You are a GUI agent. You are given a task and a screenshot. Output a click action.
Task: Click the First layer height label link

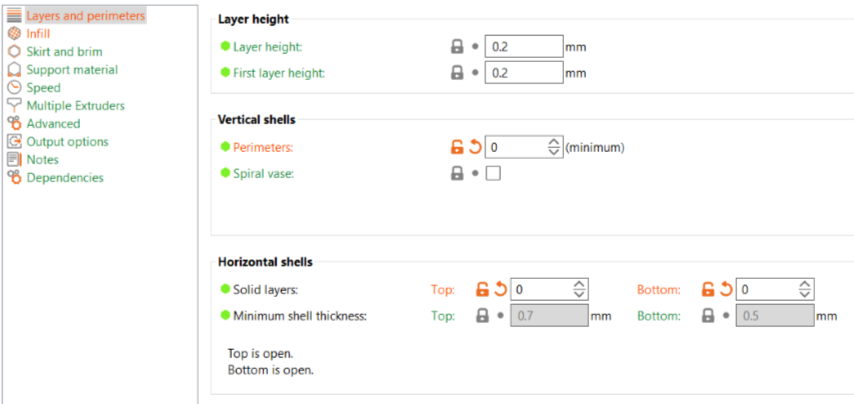279,73
